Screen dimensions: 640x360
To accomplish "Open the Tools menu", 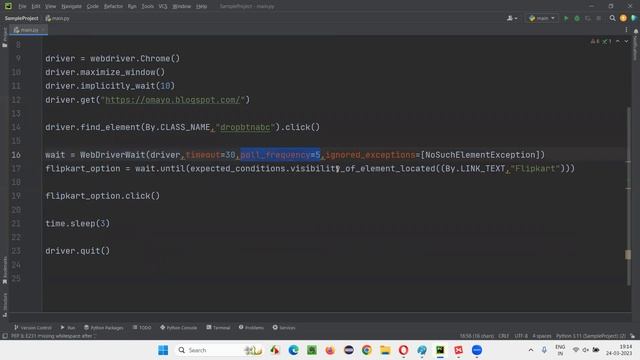I will pos(148,6).
